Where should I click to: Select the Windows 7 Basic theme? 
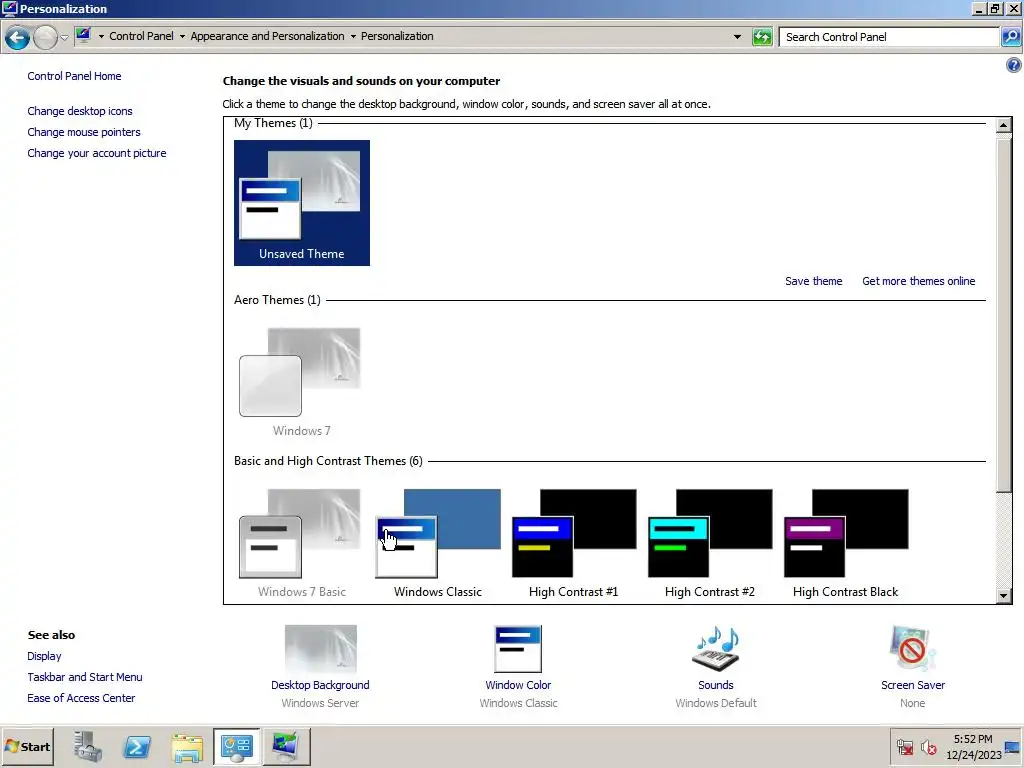(x=300, y=543)
